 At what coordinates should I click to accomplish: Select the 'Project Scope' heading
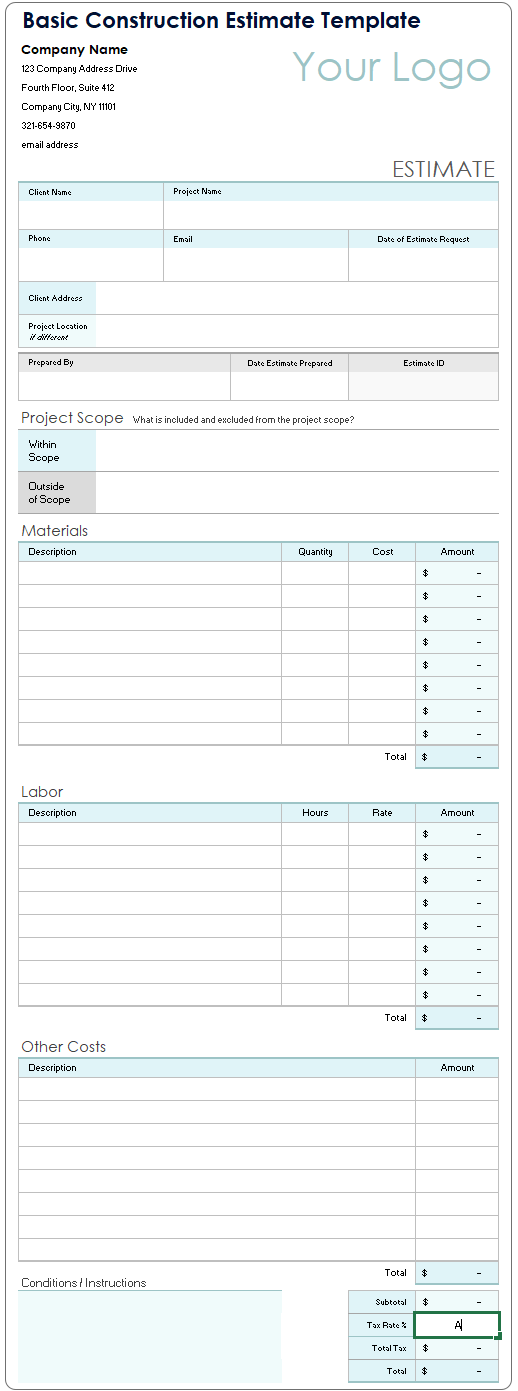click(x=72, y=418)
